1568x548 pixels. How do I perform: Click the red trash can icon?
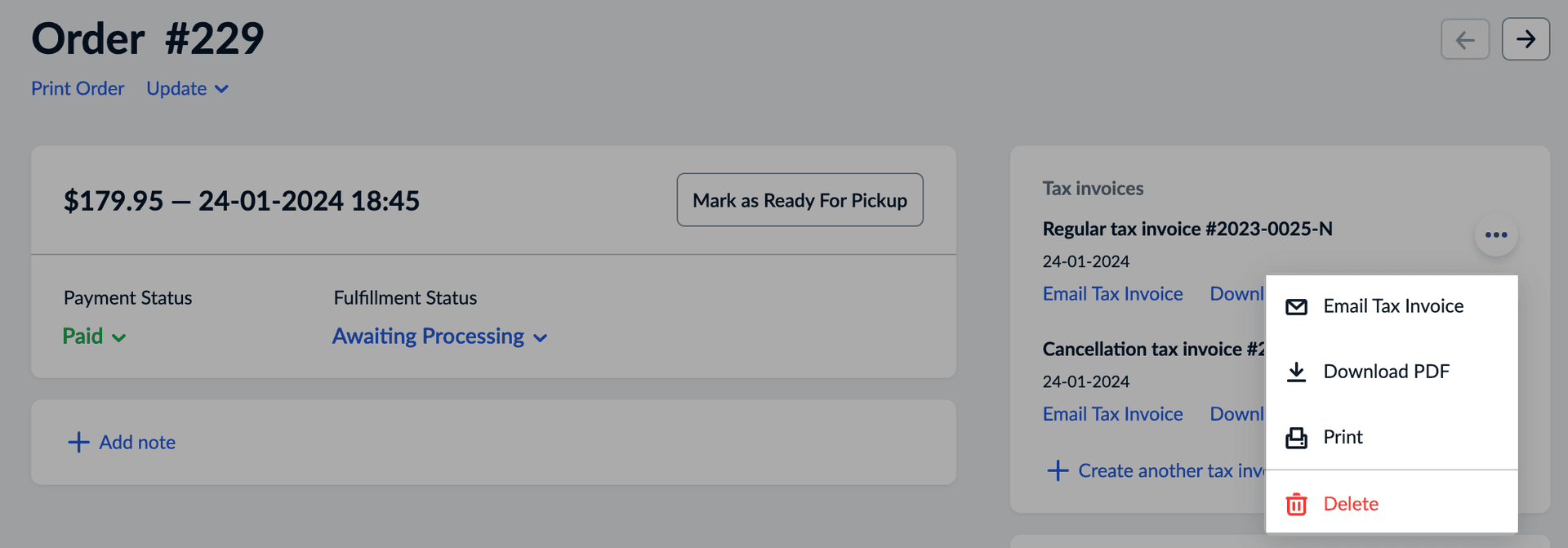[1296, 505]
